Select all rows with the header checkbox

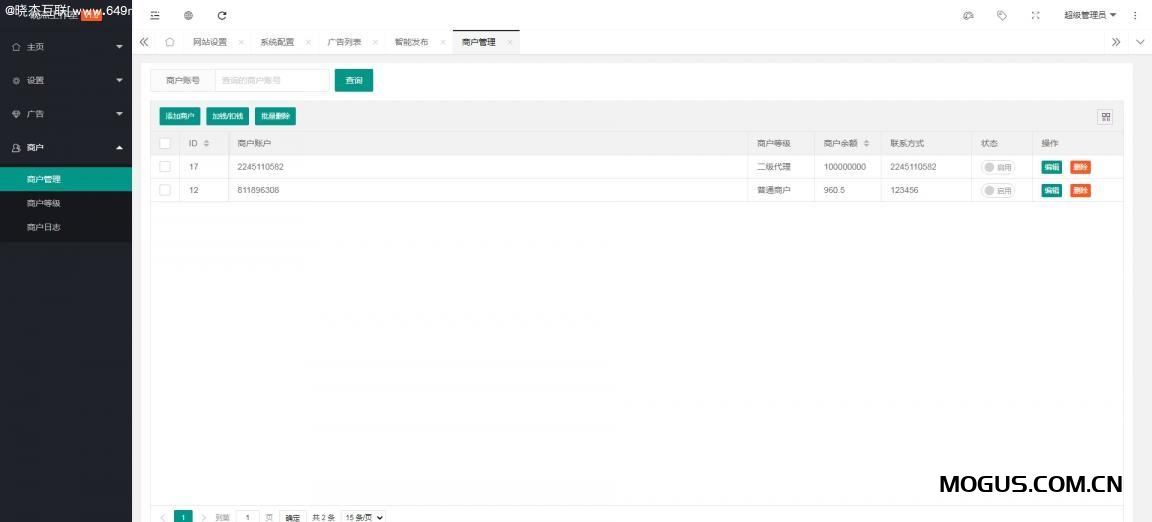[x=165, y=144]
